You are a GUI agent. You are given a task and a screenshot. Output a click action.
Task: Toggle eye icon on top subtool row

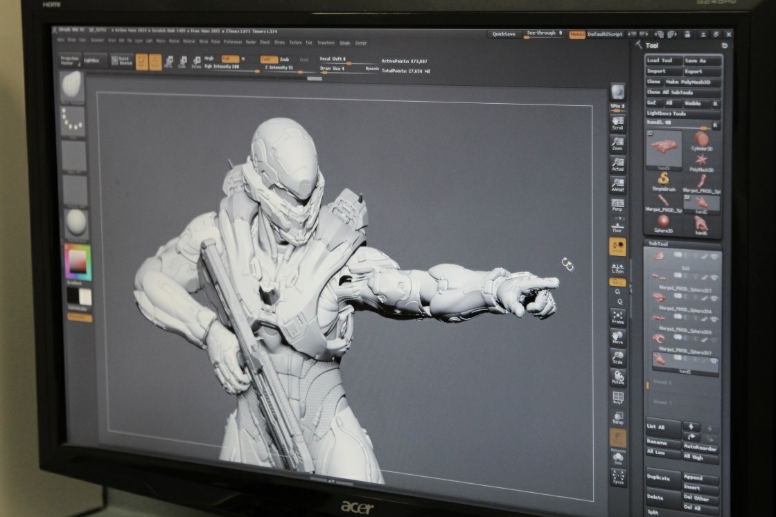tap(714, 257)
